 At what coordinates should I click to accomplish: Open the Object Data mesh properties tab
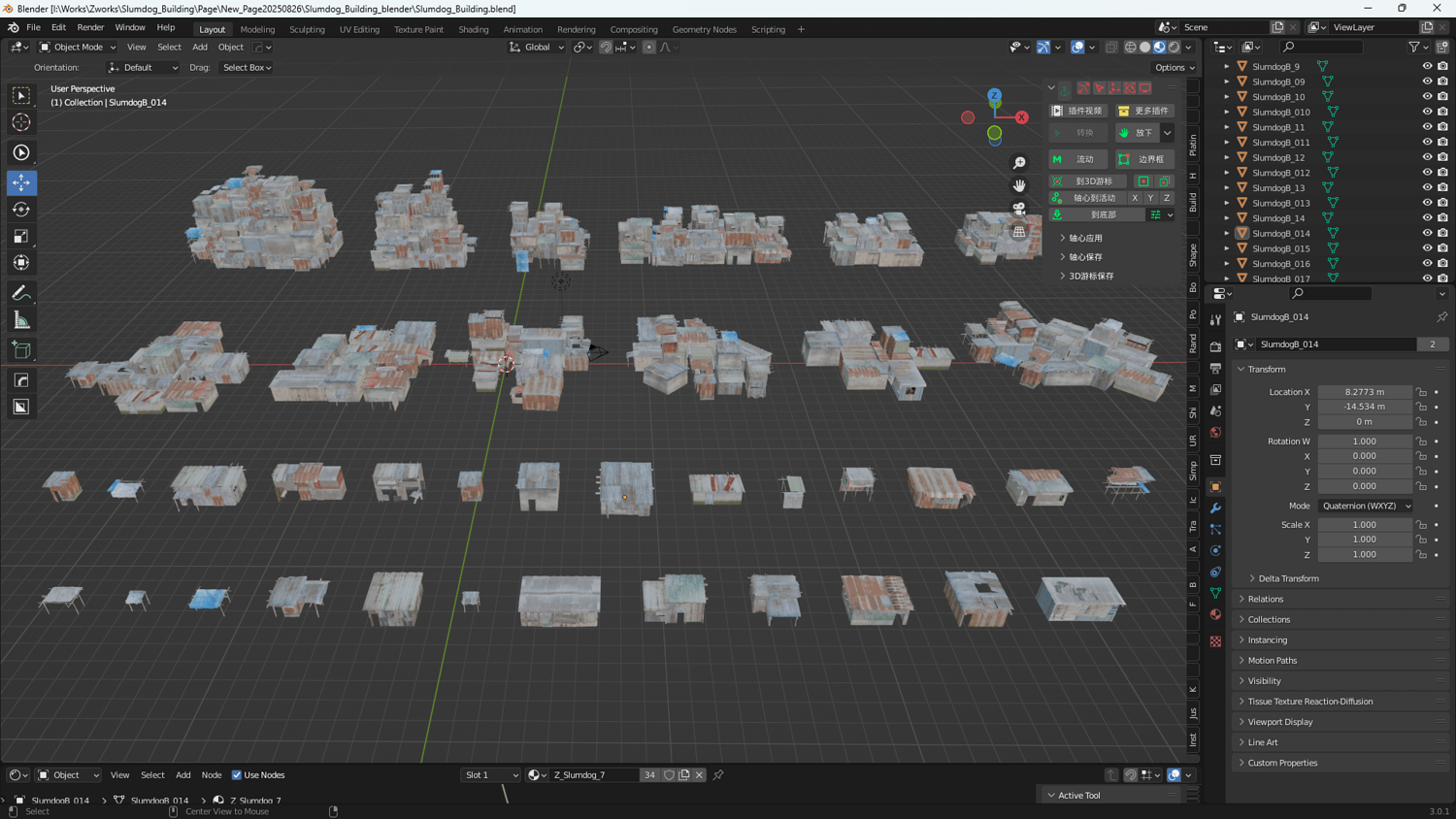[1215, 593]
